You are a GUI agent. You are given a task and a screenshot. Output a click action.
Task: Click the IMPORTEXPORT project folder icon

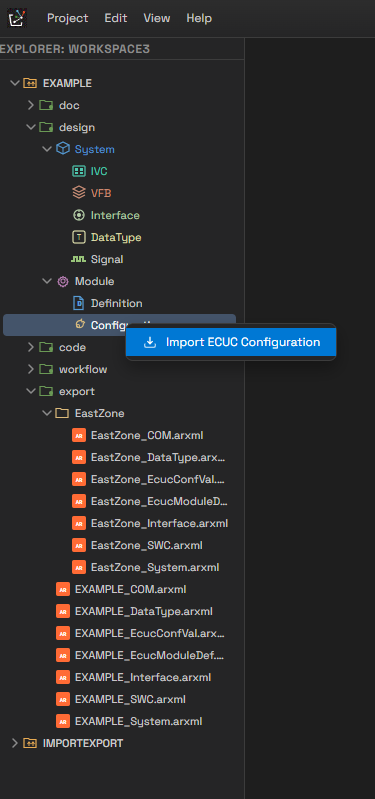30,743
